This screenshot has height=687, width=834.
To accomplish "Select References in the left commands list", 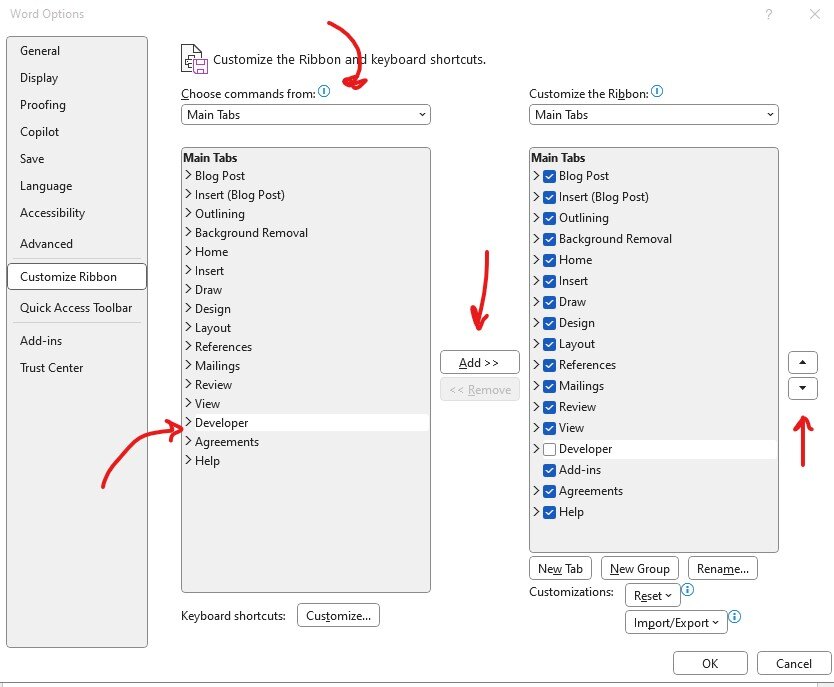I will (x=223, y=347).
